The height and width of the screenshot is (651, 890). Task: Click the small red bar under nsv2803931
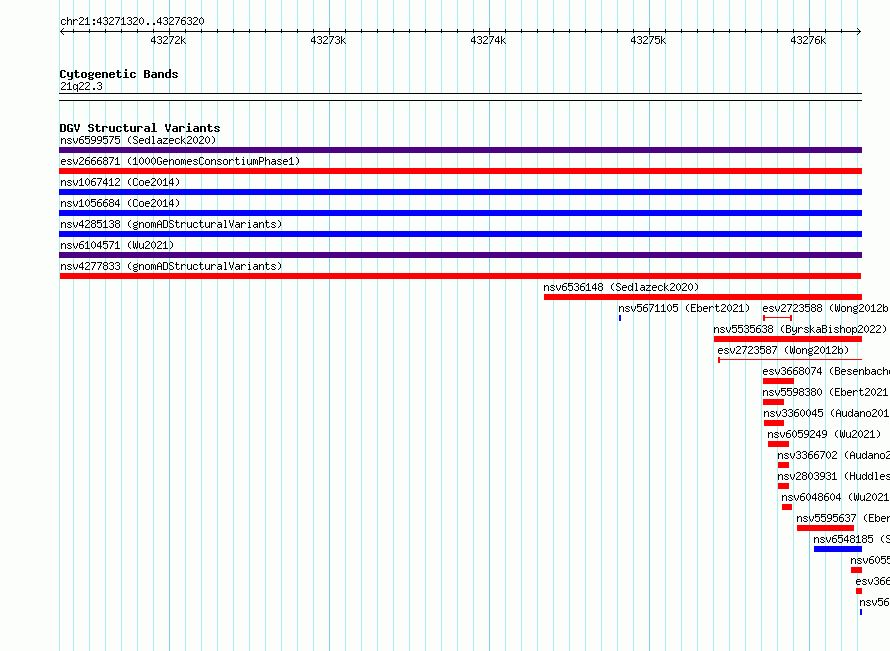pos(783,486)
